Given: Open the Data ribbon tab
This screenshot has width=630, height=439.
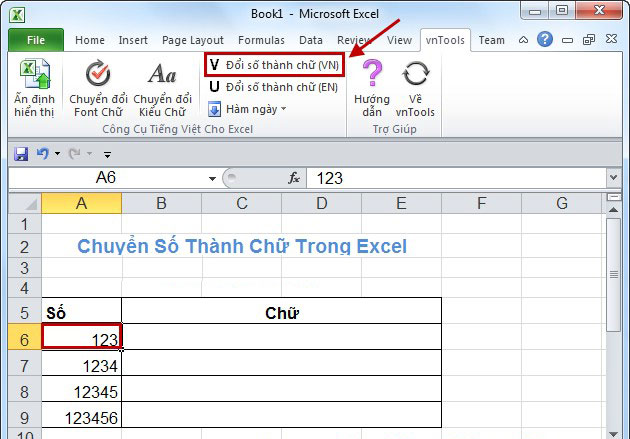Looking at the screenshot, I should click(311, 40).
